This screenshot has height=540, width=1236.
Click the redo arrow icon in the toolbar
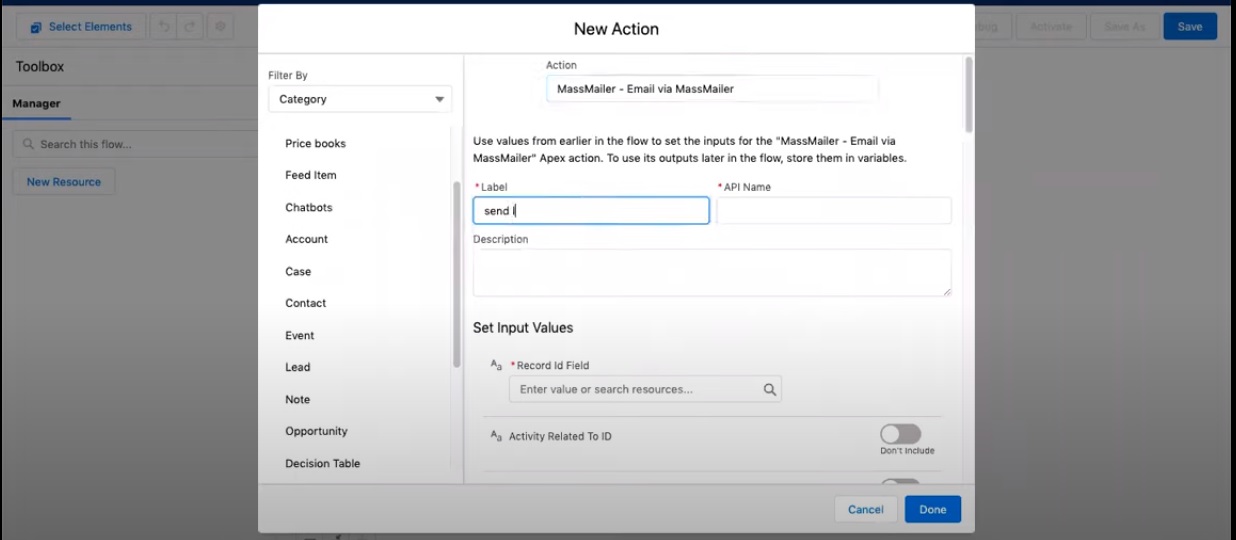tap(191, 27)
